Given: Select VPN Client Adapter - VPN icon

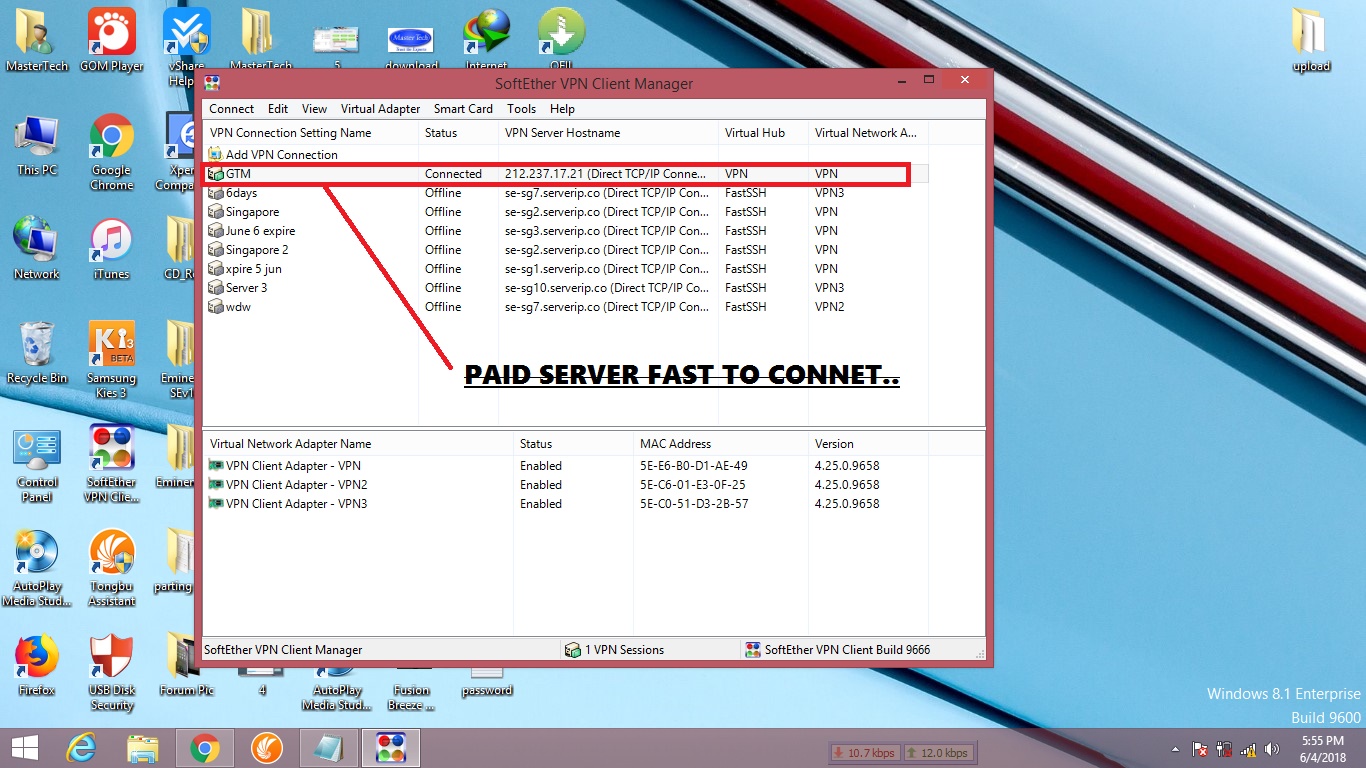Looking at the screenshot, I should 215,466.
